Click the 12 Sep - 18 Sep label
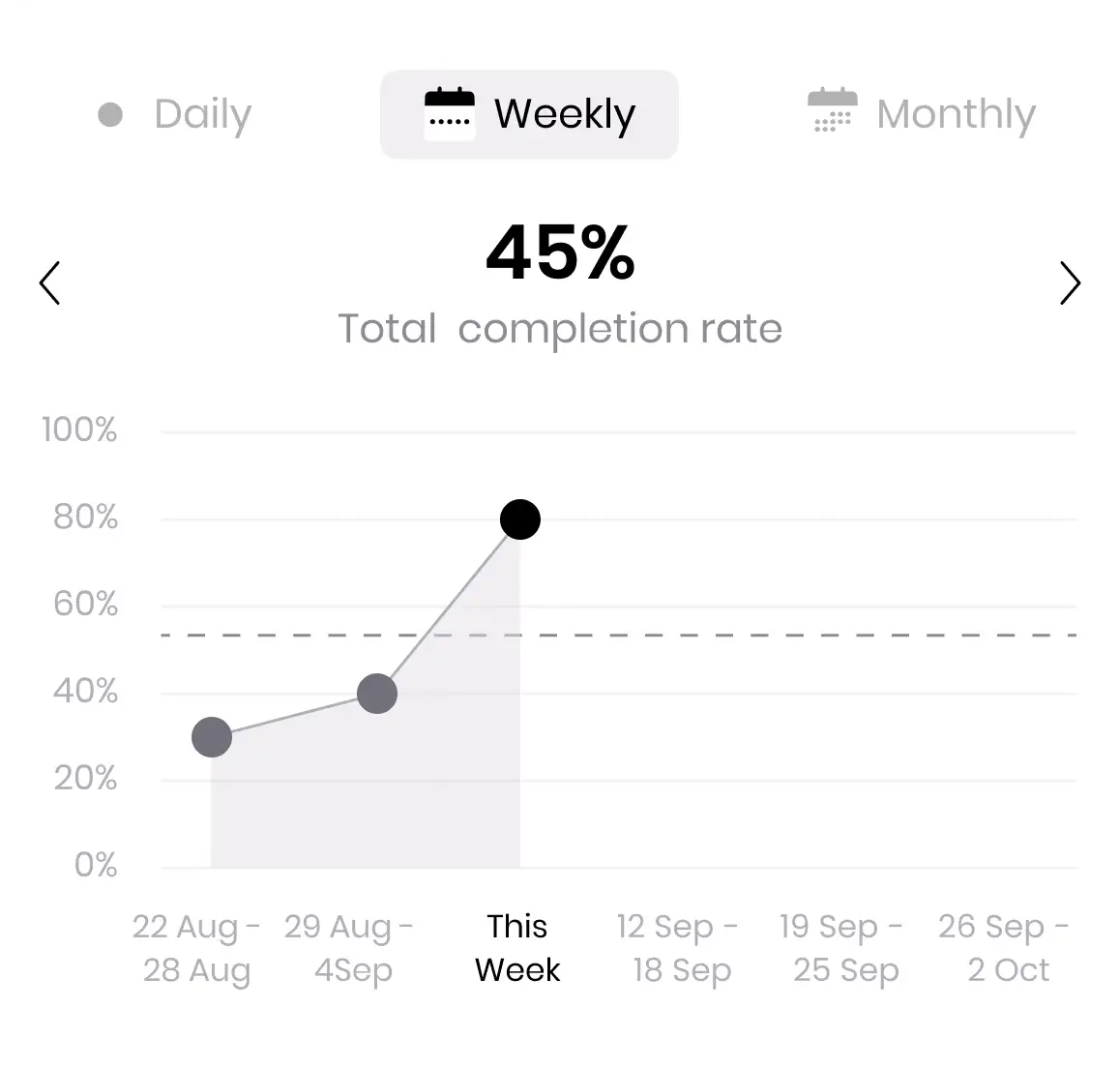The height and width of the screenshot is (1068, 1120). 677,947
